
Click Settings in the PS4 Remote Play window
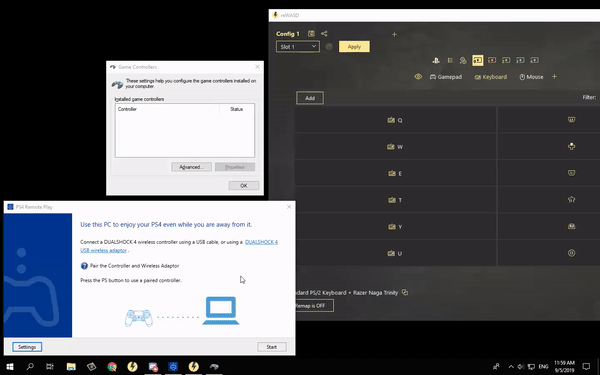point(27,347)
